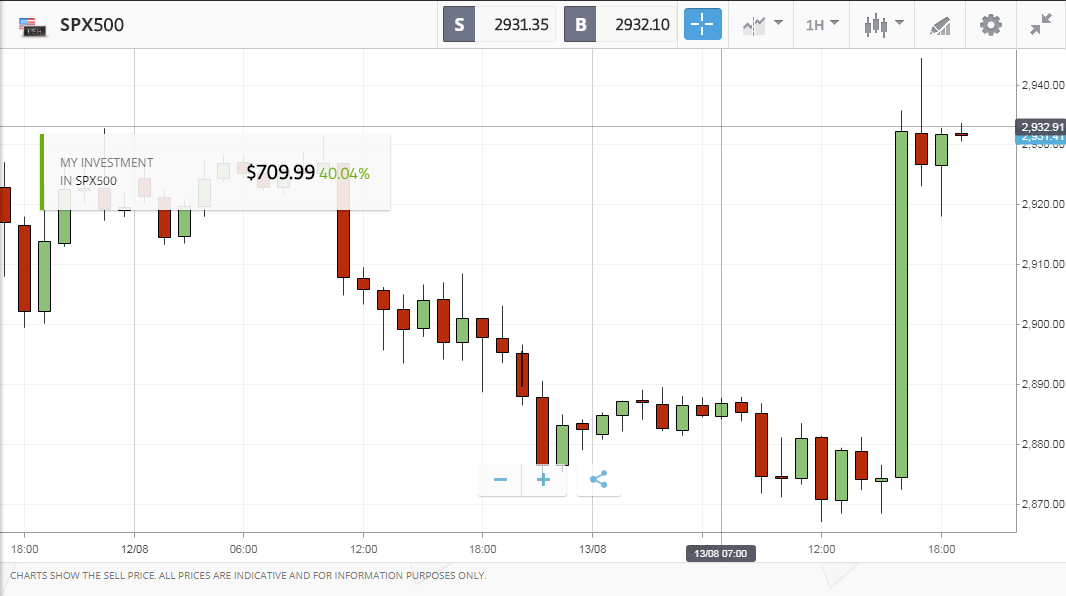Click the 13/08 07:00 time marker

tap(721, 553)
